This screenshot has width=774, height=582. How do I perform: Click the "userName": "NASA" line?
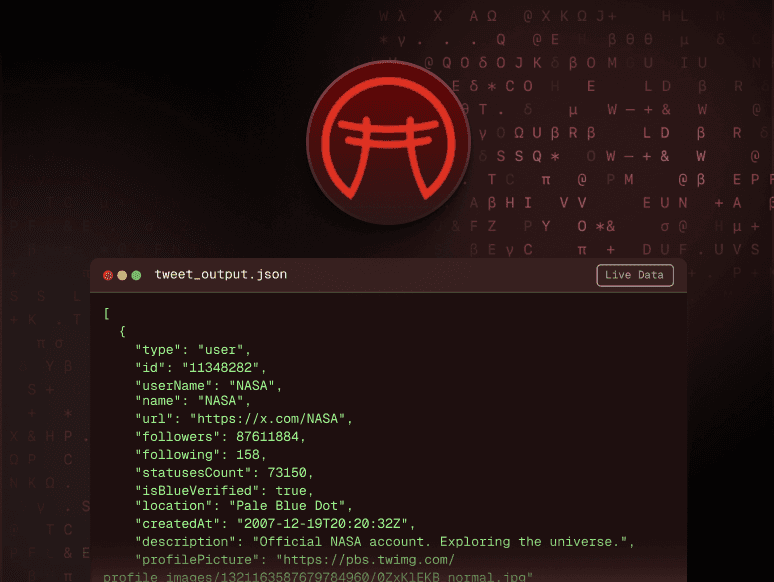(x=208, y=386)
